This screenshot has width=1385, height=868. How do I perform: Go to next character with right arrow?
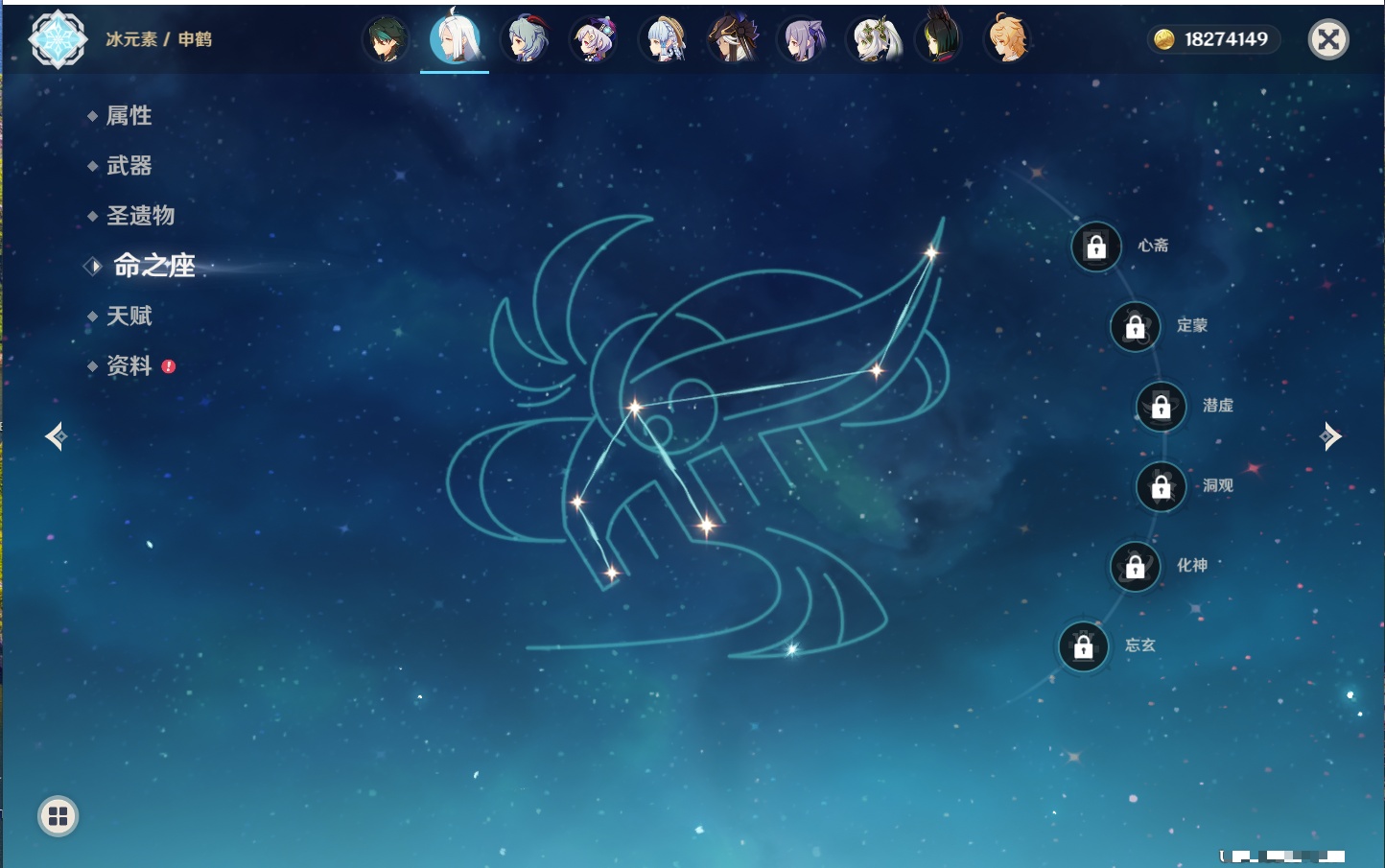(x=1330, y=436)
